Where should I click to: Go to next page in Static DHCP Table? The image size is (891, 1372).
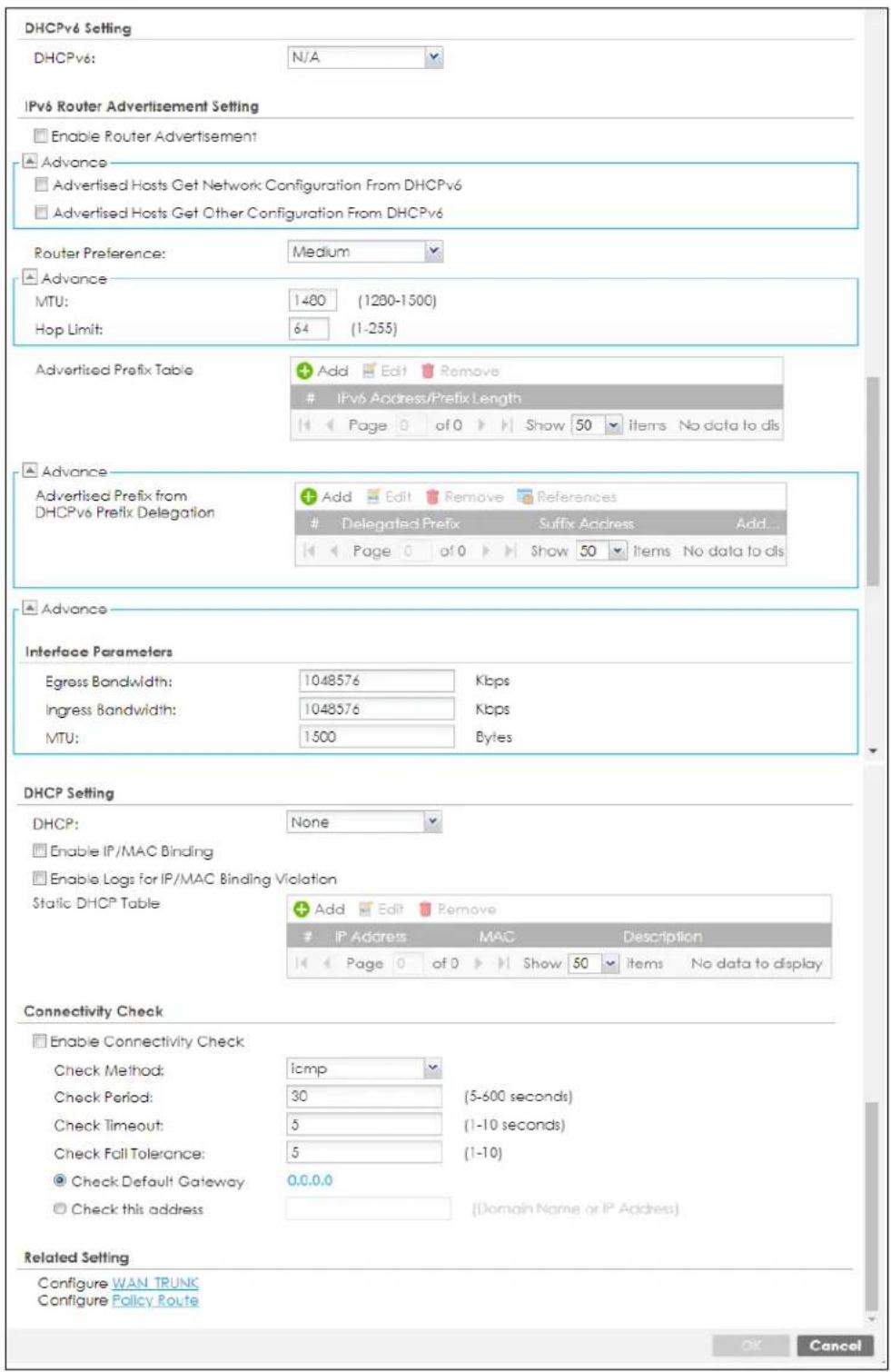[479, 963]
